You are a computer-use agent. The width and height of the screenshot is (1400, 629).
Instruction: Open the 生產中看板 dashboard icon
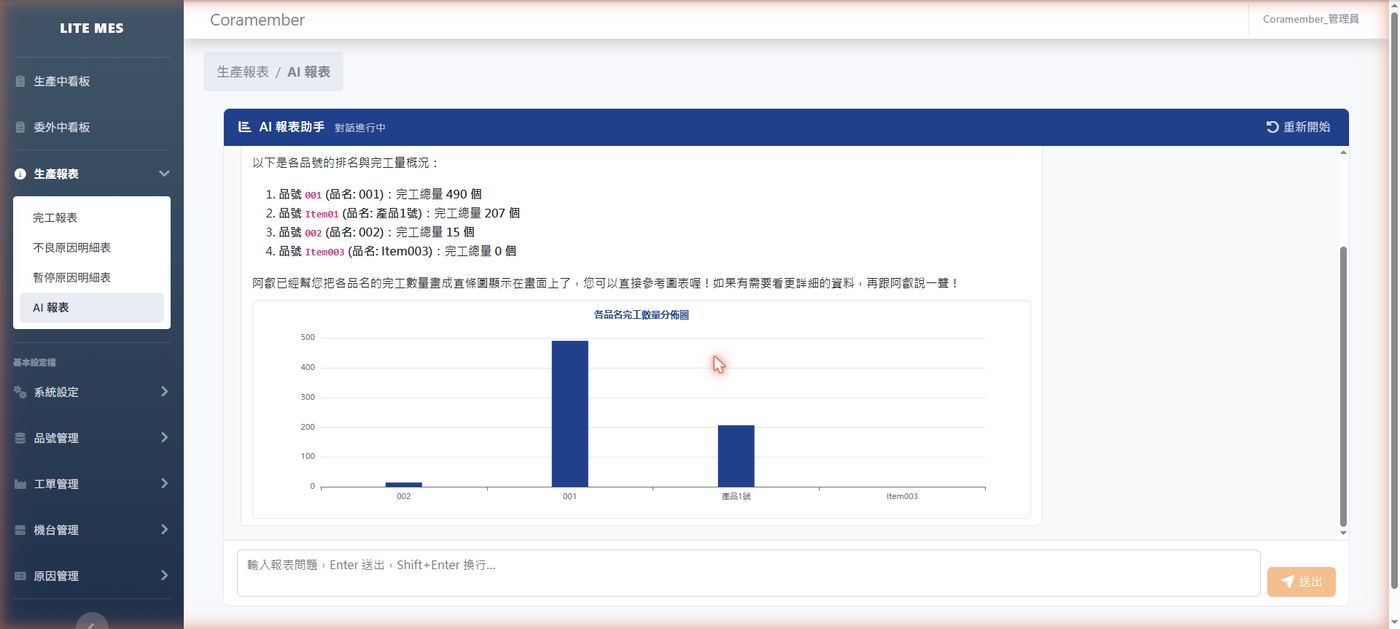(x=20, y=81)
